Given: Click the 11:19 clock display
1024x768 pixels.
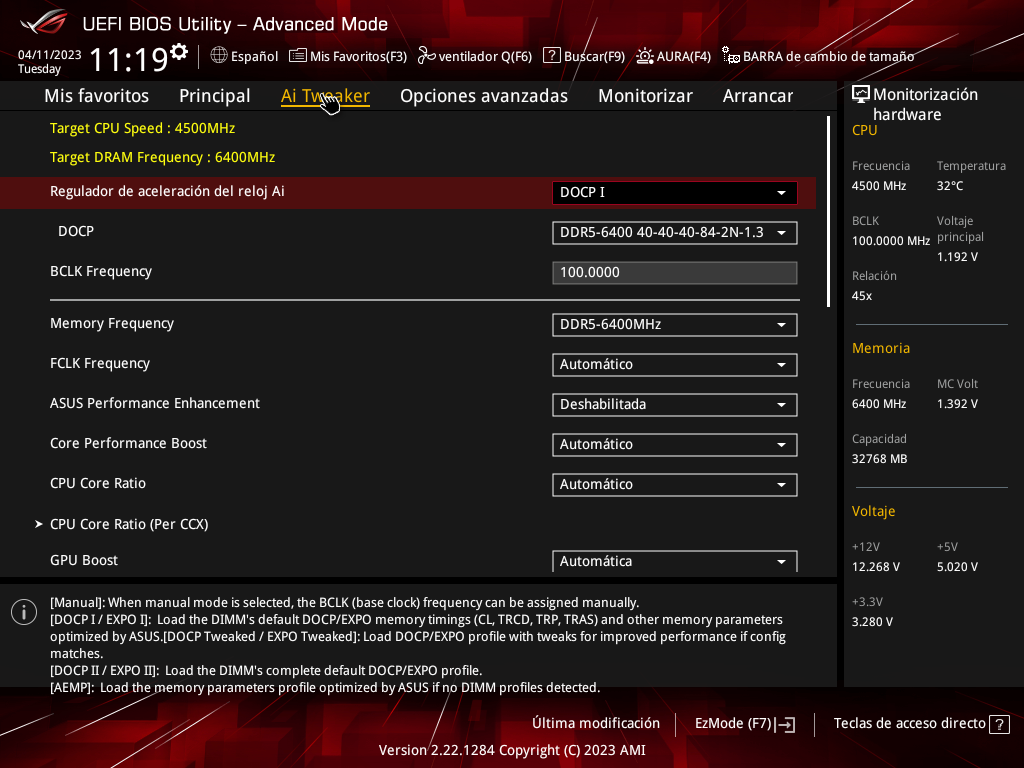Looking at the screenshot, I should (129, 59).
